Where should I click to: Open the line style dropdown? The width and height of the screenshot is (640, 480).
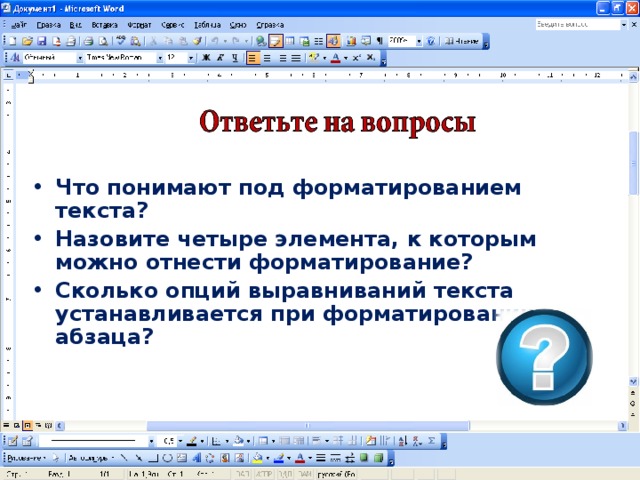click(x=151, y=441)
